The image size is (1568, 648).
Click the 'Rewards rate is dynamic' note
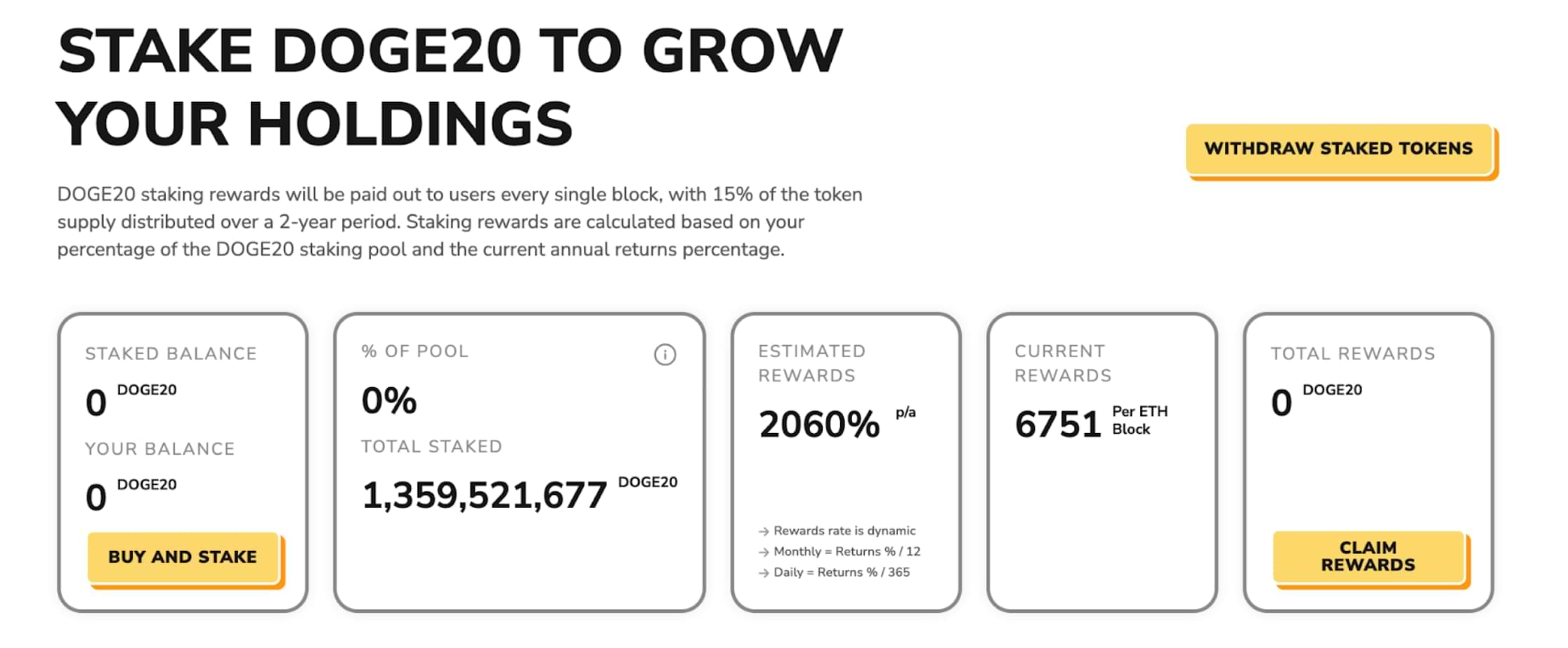844,531
